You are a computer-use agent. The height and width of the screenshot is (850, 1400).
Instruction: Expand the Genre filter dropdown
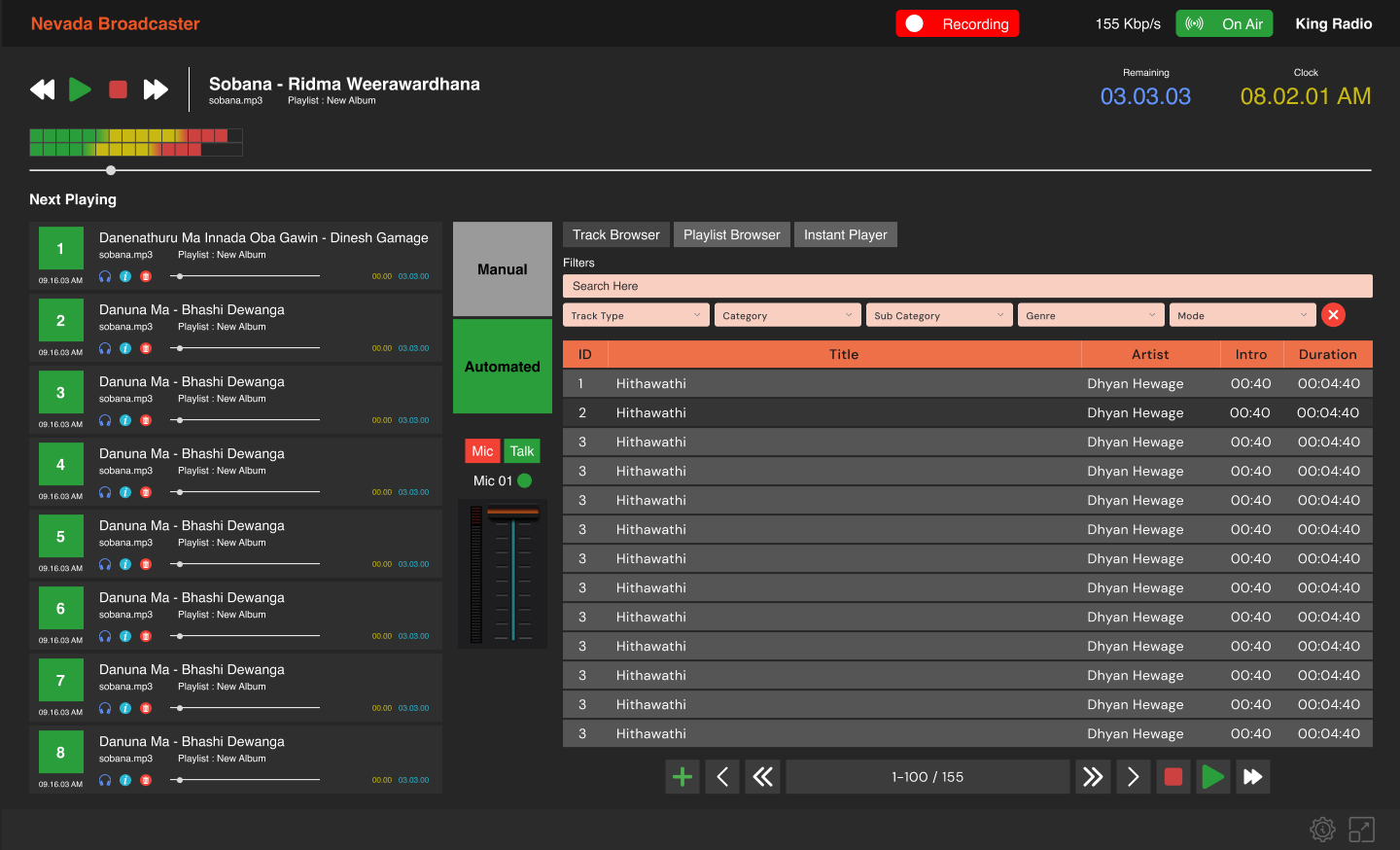(x=1090, y=314)
